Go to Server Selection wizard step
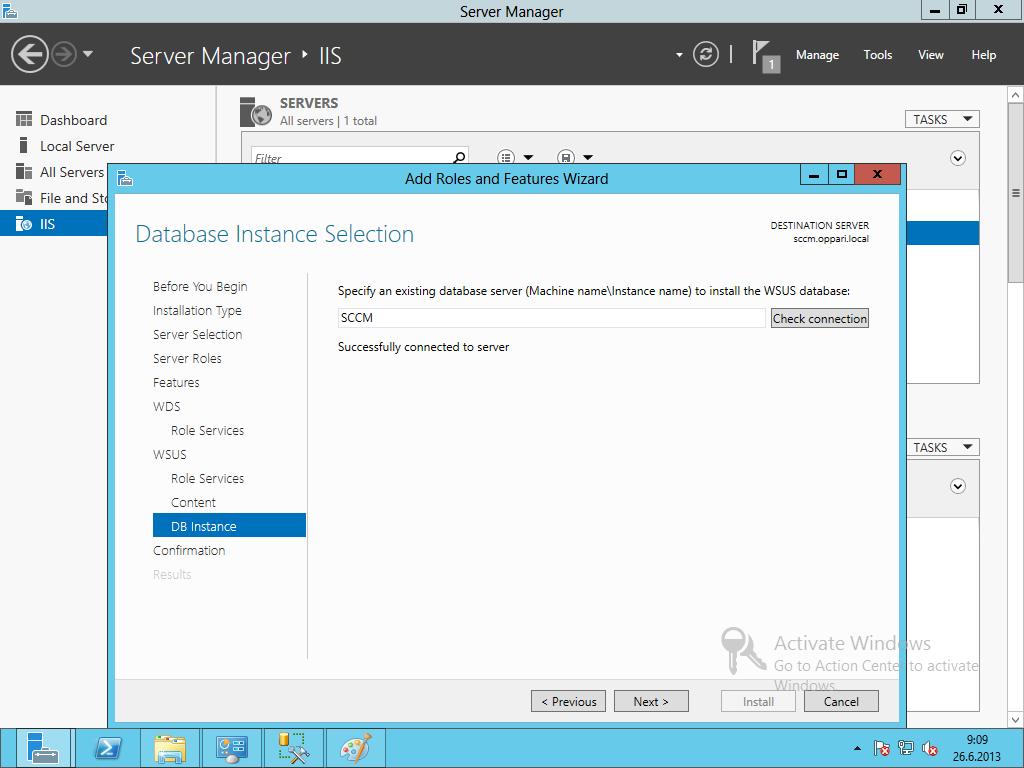This screenshot has height=768, width=1024. coord(197,334)
